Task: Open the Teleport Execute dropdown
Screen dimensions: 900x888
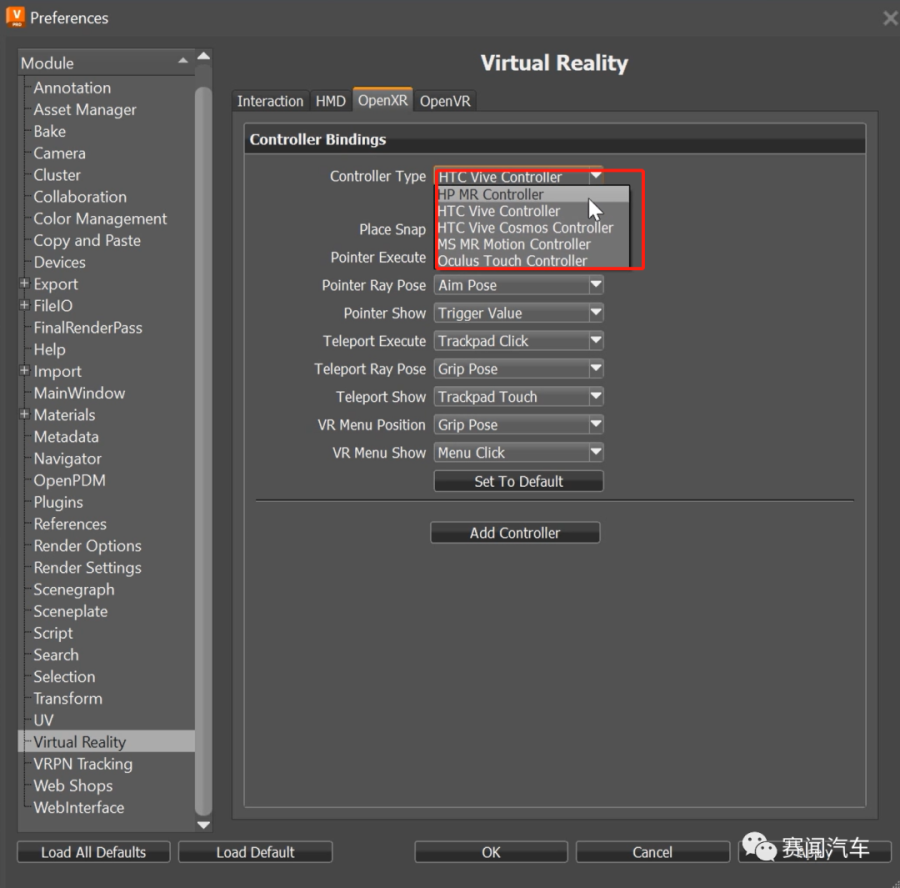Action: [x=518, y=341]
